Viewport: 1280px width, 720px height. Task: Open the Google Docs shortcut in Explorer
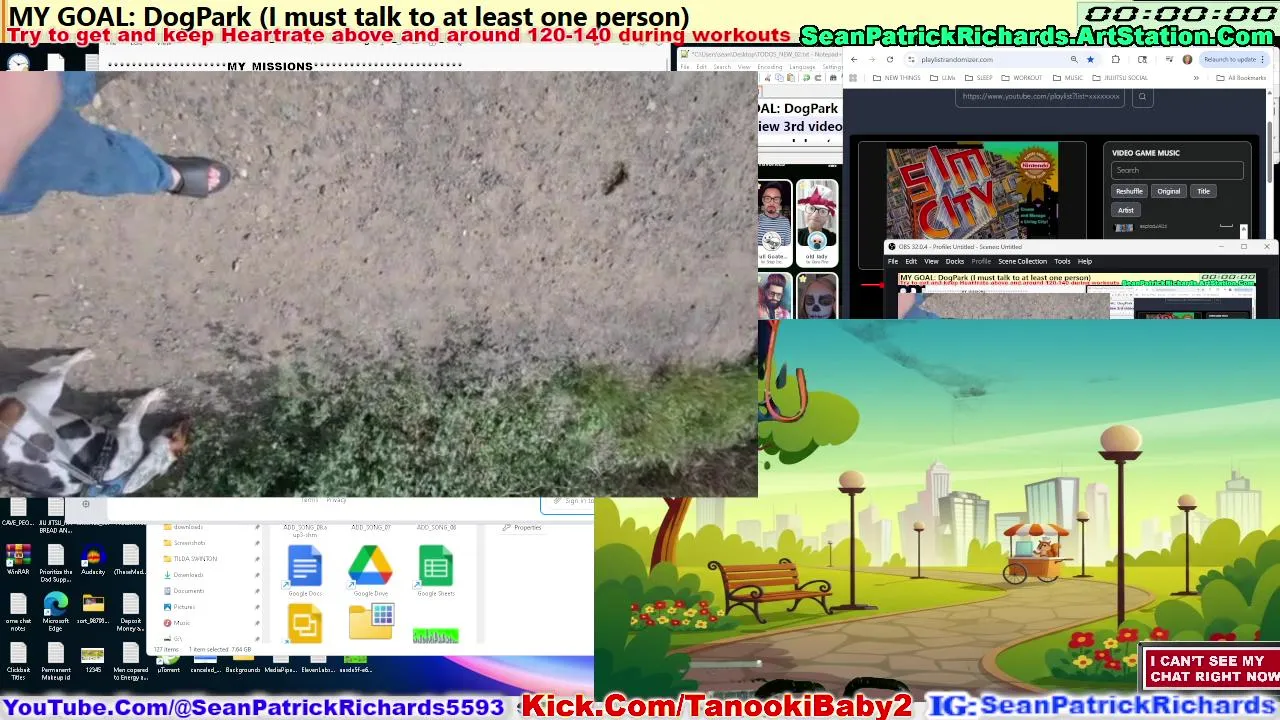pyautogui.click(x=305, y=570)
